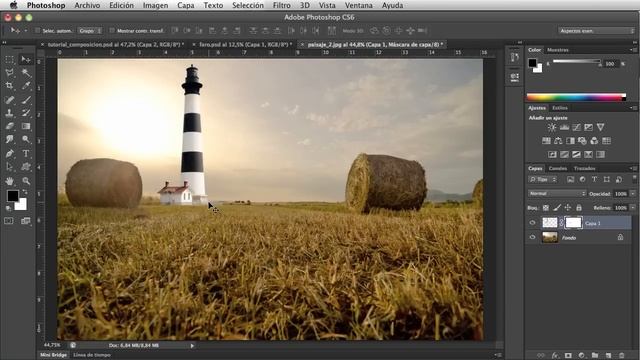The image size is (640, 360).
Task: Select the Eyedropper tool
Action: 26,86
